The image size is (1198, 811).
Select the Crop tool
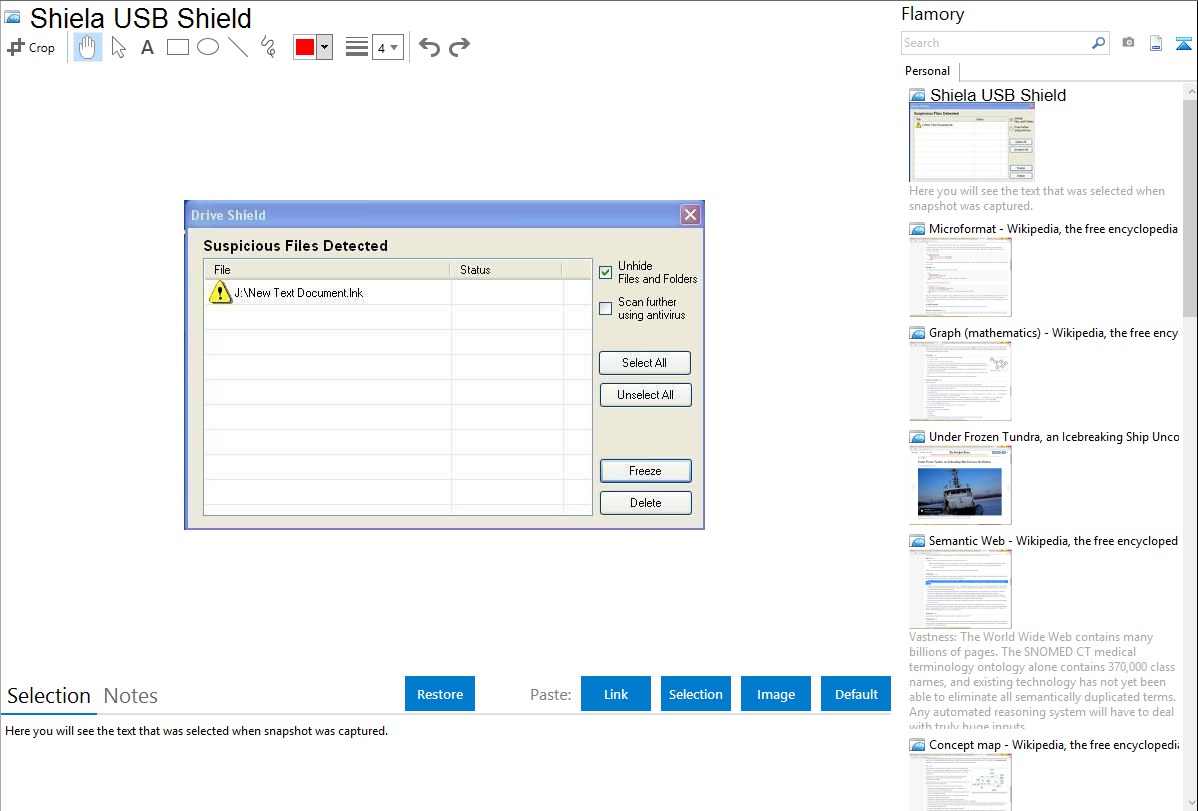click(x=31, y=47)
